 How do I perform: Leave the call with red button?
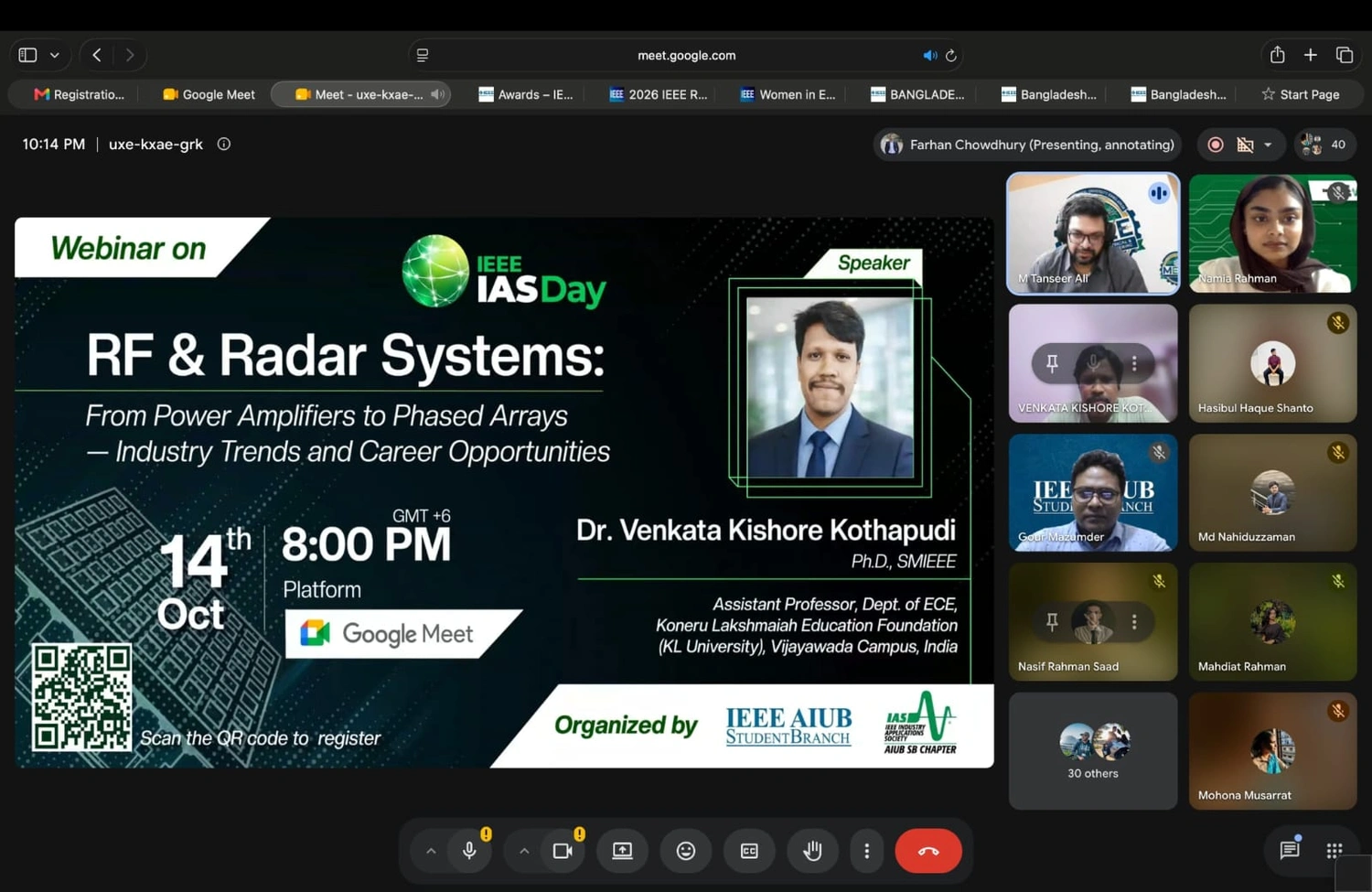[x=928, y=851]
